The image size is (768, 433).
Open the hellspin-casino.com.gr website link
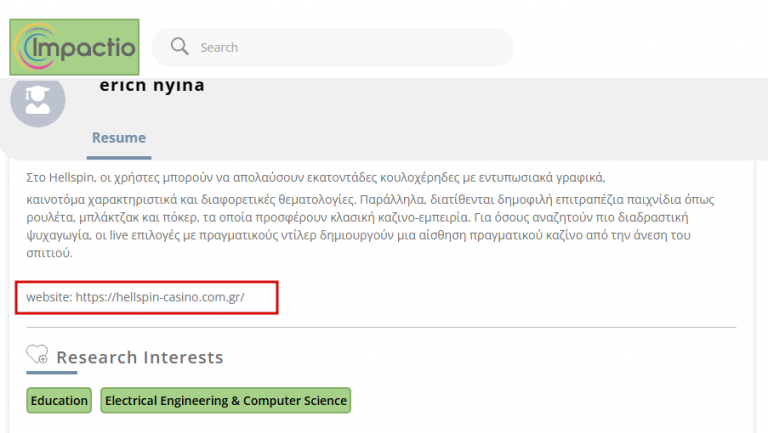coord(160,297)
